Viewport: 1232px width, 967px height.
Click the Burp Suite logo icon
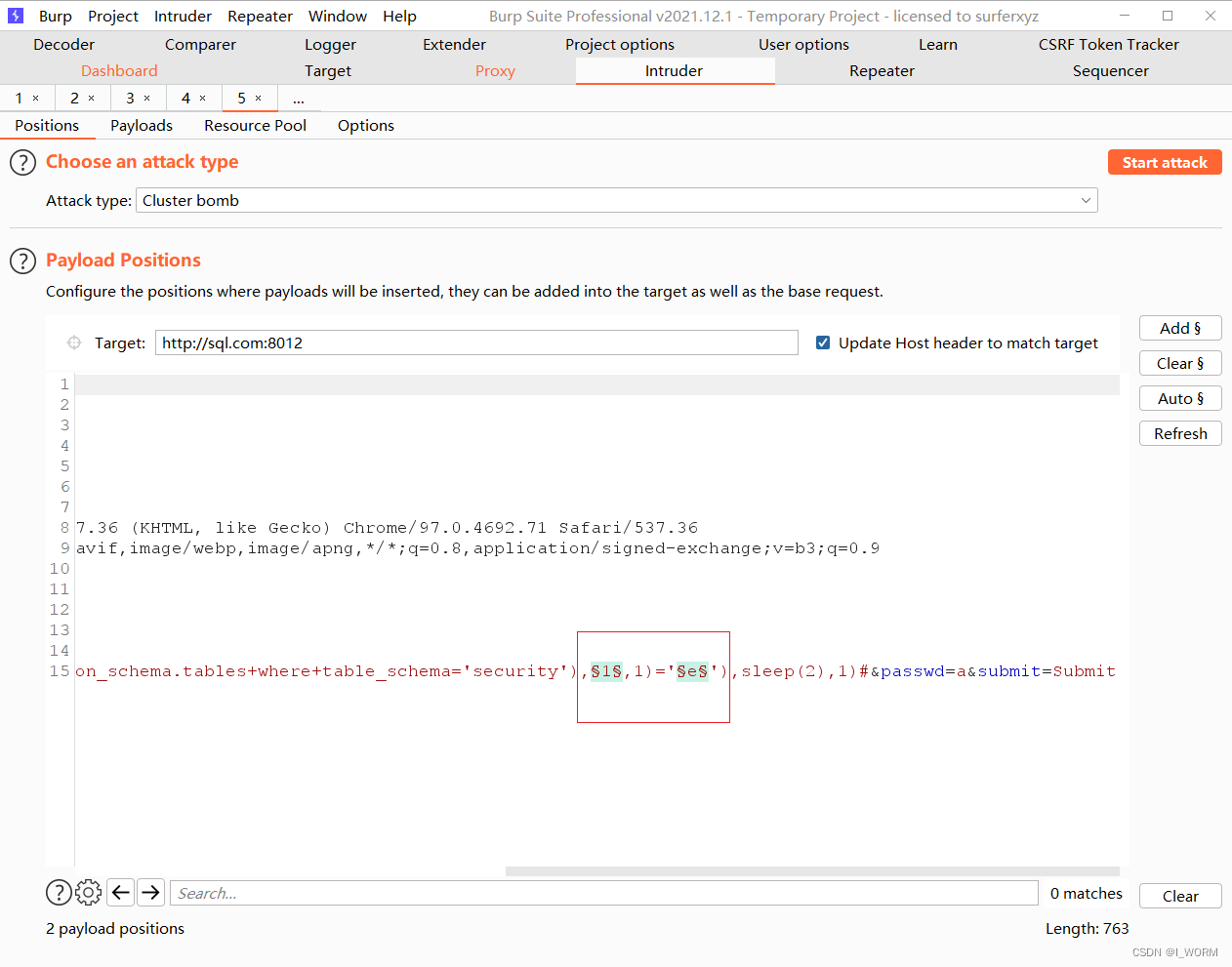coord(16,16)
